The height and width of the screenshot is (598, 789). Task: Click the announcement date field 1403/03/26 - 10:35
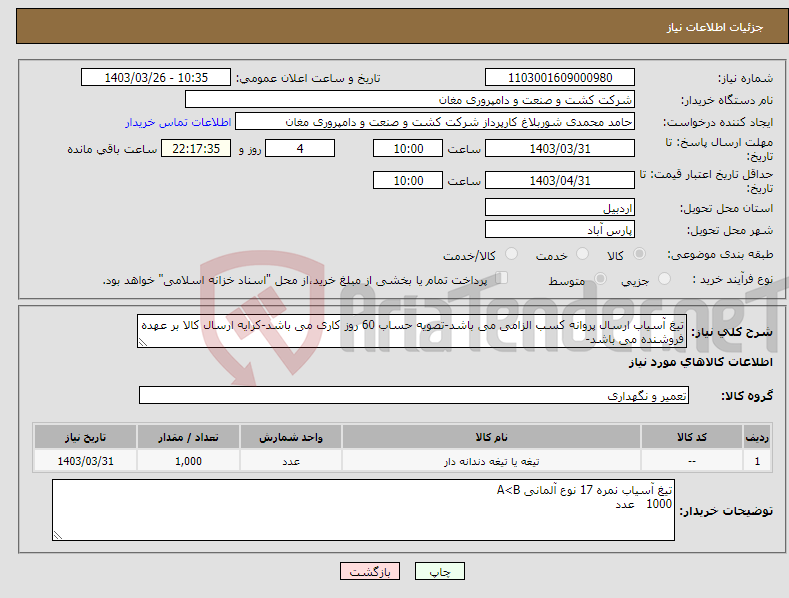click(x=155, y=78)
